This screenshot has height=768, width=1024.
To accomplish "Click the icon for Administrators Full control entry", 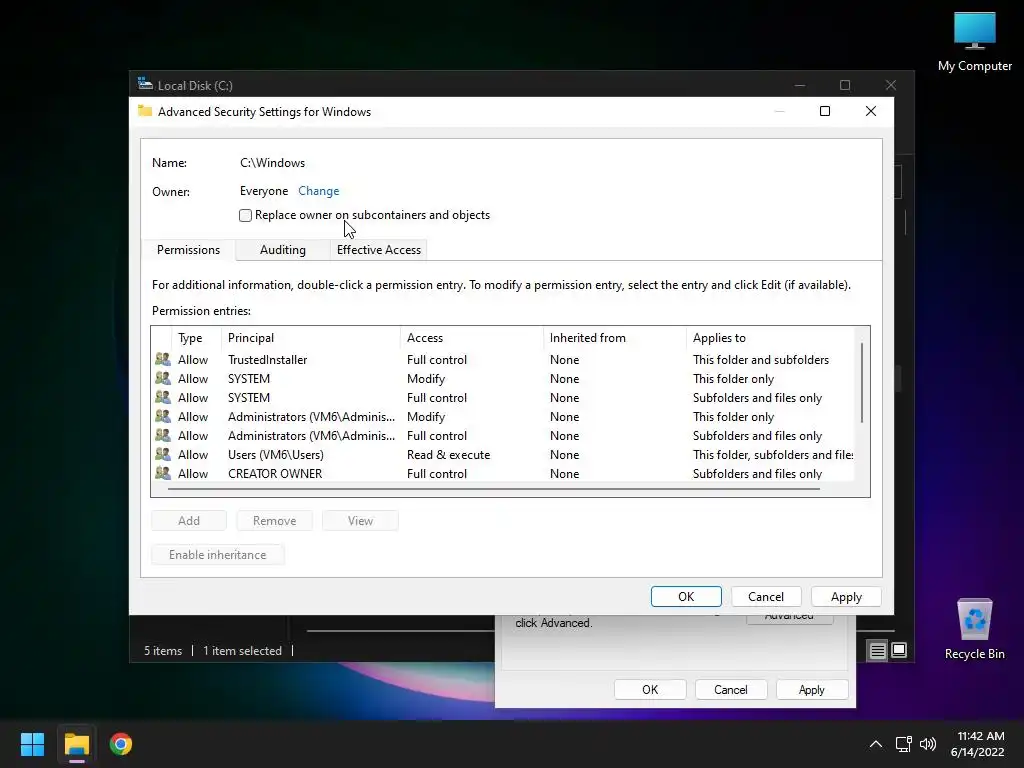I will (163, 435).
